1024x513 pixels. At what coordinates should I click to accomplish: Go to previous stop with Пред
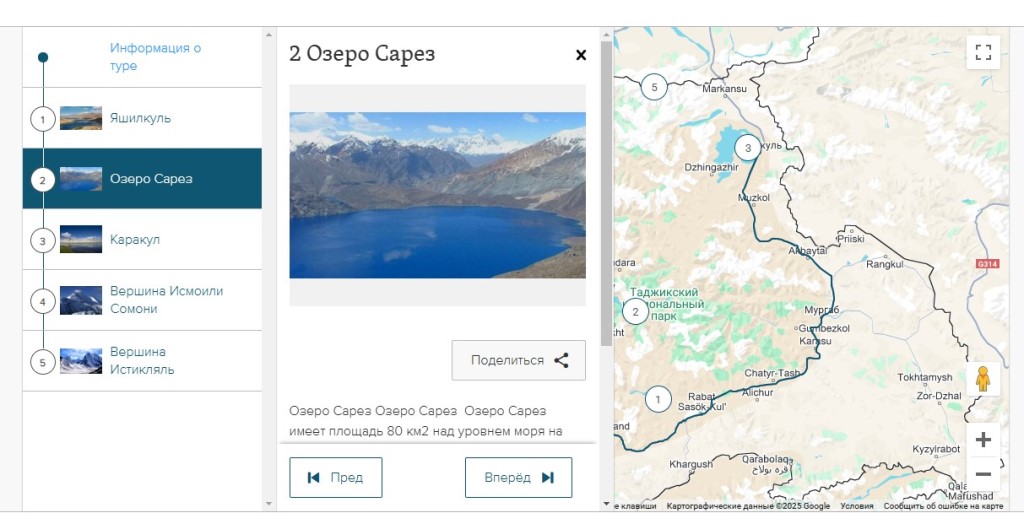coord(335,477)
